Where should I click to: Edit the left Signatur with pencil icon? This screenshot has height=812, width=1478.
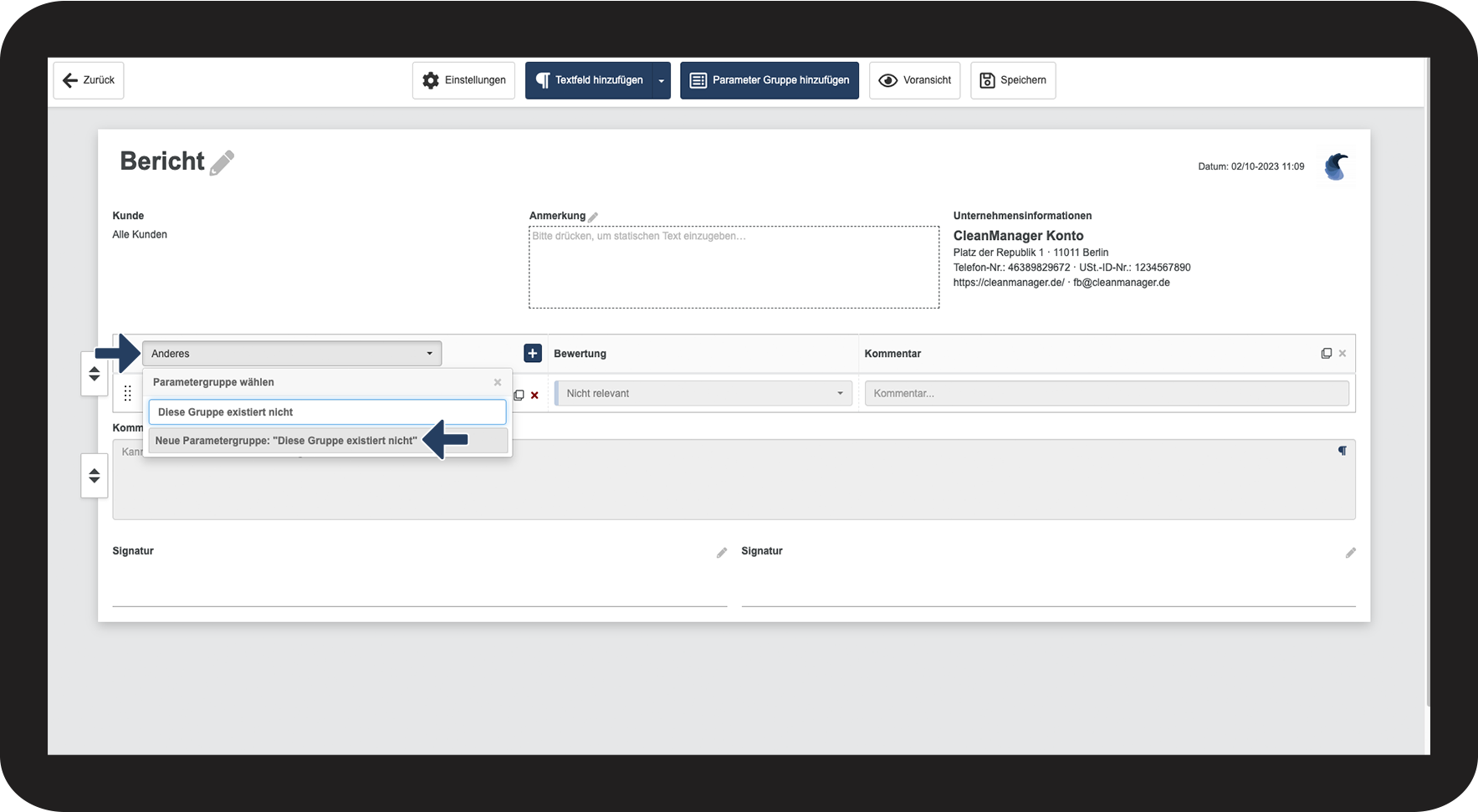(x=721, y=553)
